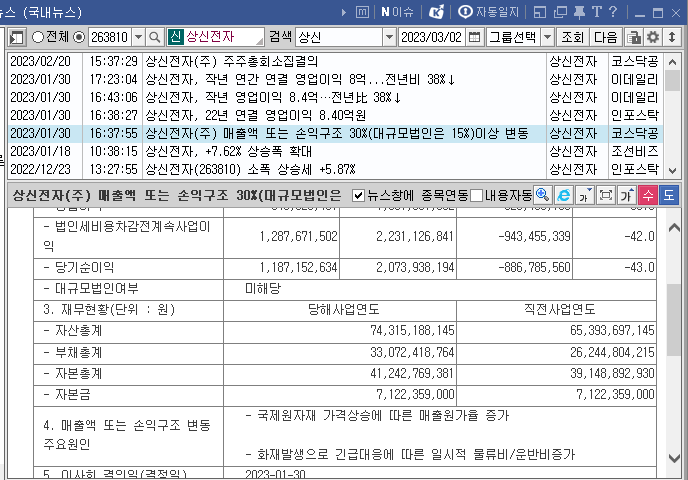Image resolution: width=688 pixels, height=480 pixels.
Task: Open news '영업이익 8.4억…전년比 38%↓' row
Action: [335, 97]
